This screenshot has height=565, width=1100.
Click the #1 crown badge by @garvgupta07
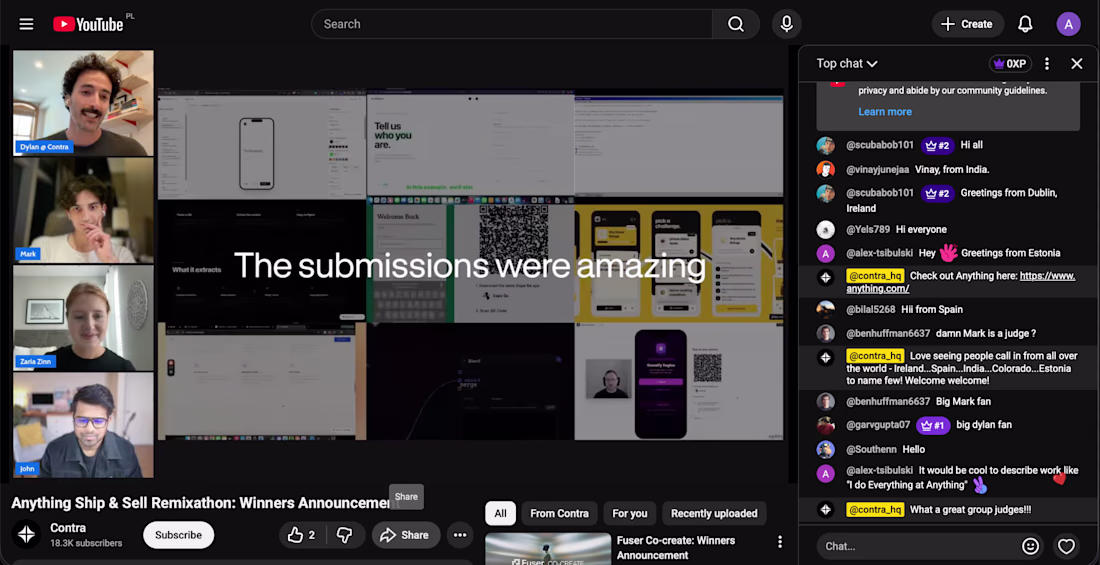pyautogui.click(x=934, y=425)
